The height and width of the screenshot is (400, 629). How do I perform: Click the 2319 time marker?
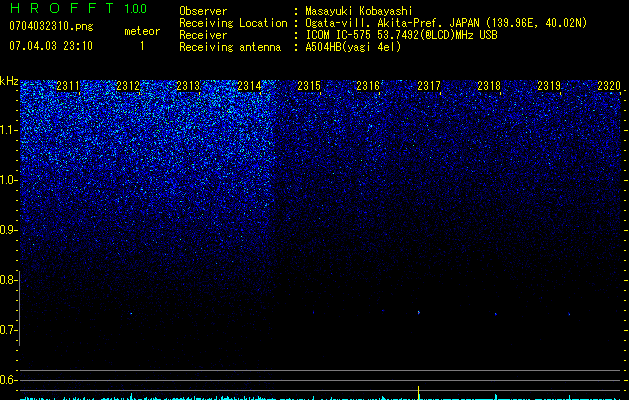pyautogui.click(x=549, y=85)
